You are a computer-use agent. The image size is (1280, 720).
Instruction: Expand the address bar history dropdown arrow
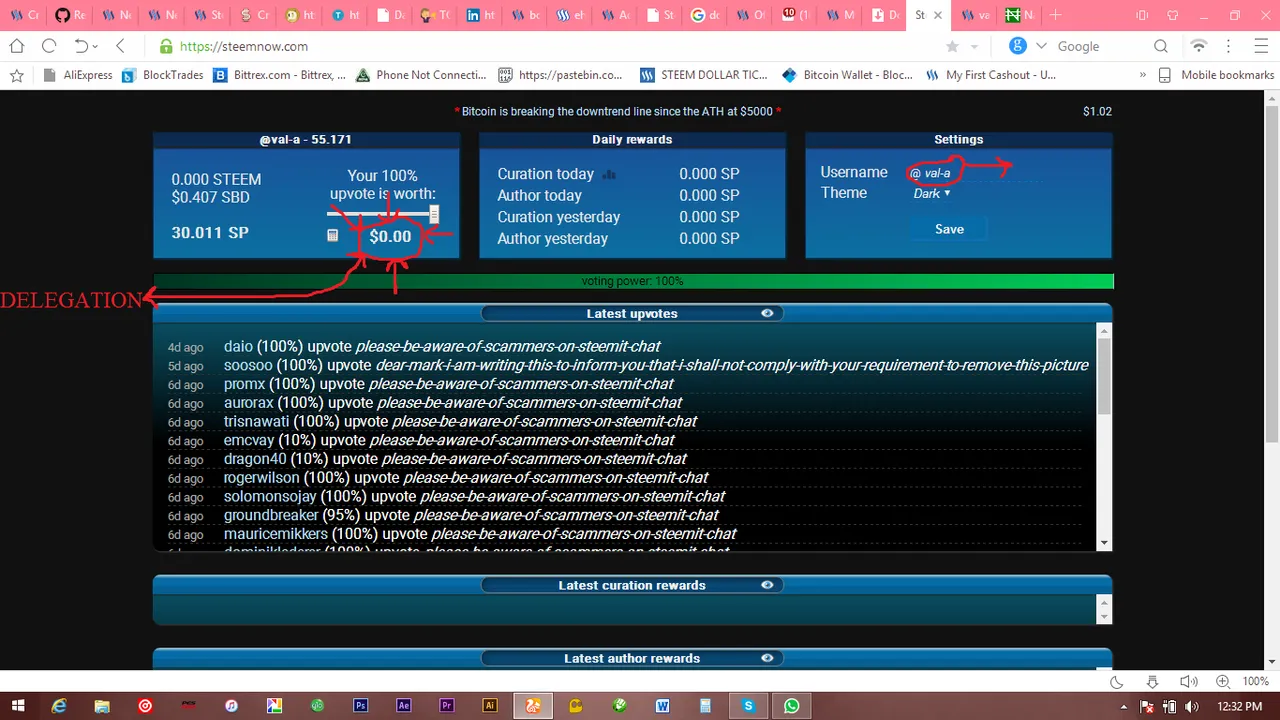point(974,47)
